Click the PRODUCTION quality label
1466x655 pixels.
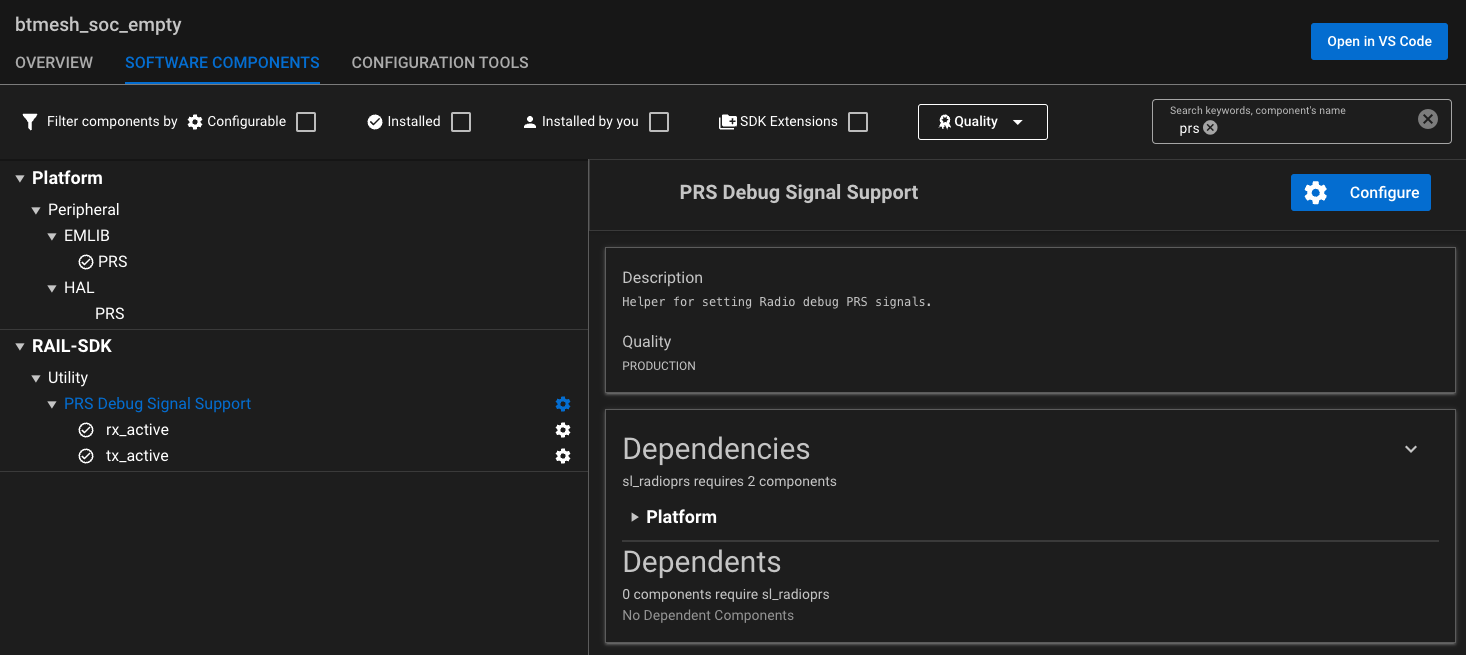[x=659, y=366]
